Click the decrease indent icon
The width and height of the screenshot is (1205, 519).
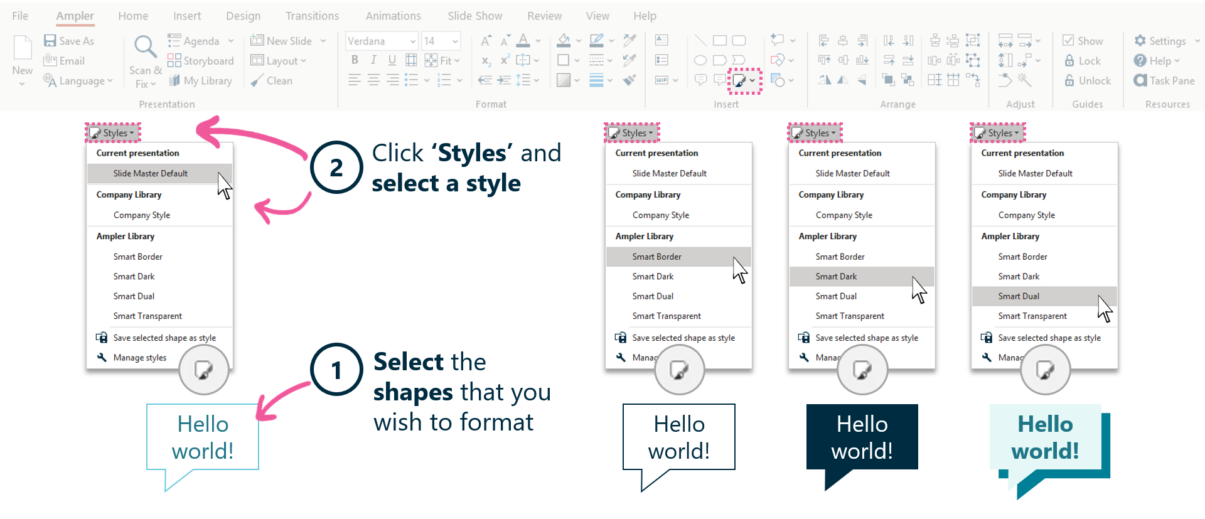tap(486, 81)
